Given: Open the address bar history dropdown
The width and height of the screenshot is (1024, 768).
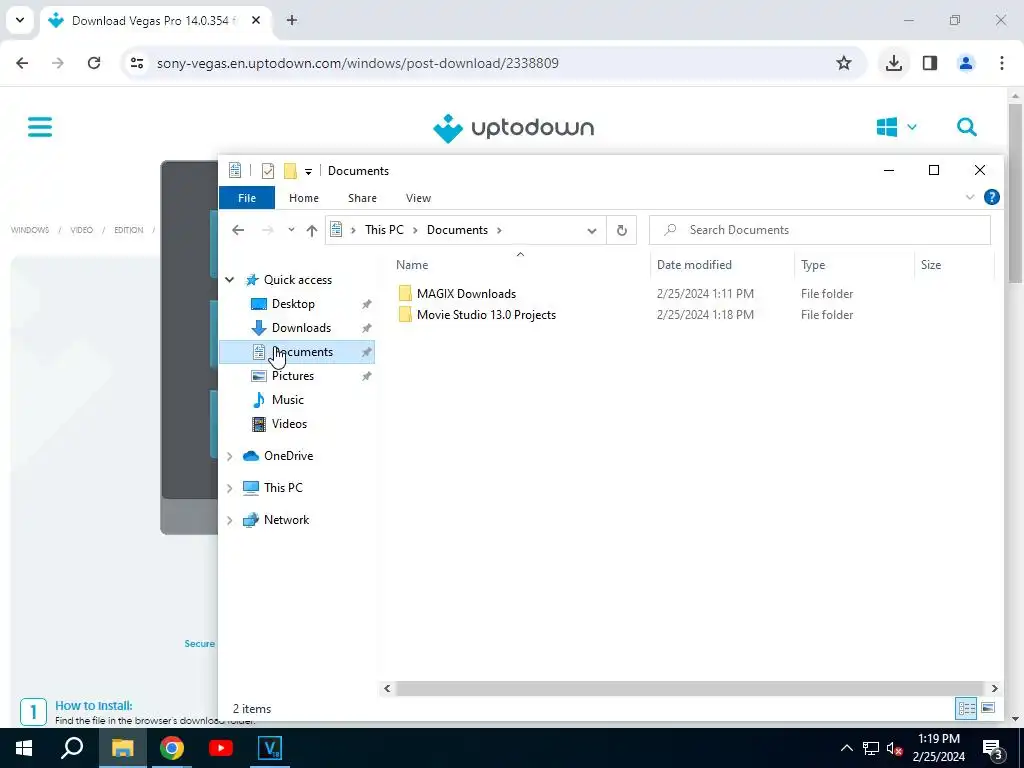Looking at the screenshot, I should [592, 231].
